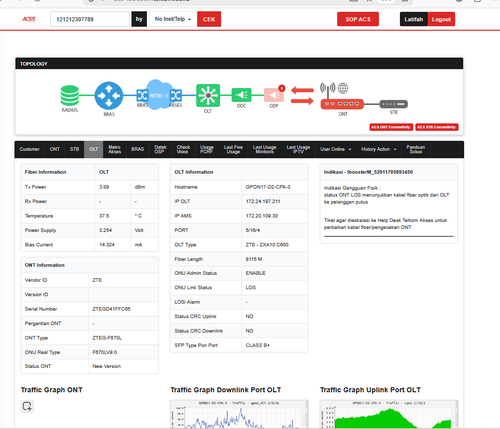Click the red ONT router icon

(x=342, y=104)
